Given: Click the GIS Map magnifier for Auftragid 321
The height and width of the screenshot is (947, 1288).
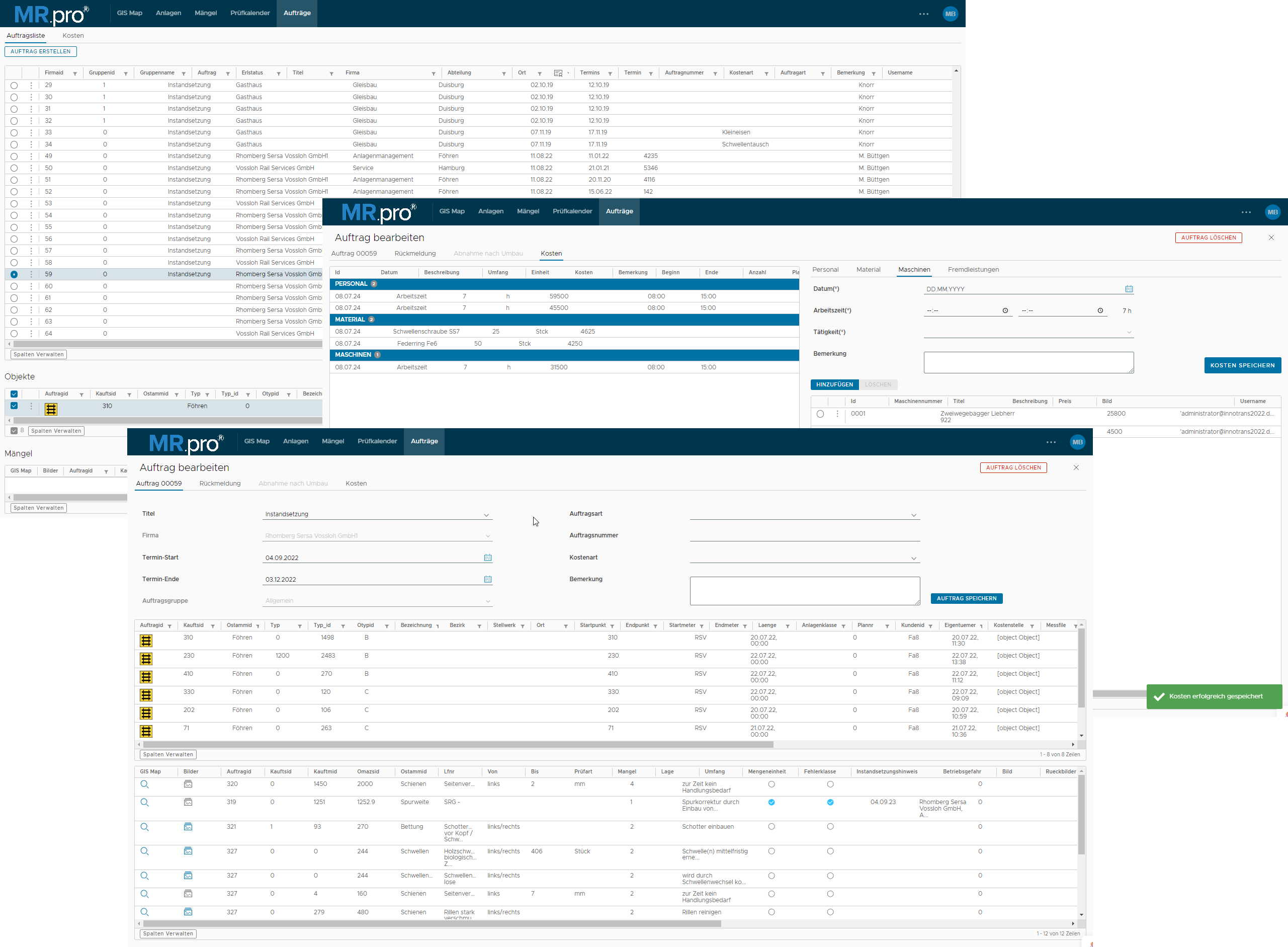Looking at the screenshot, I should [x=144, y=827].
